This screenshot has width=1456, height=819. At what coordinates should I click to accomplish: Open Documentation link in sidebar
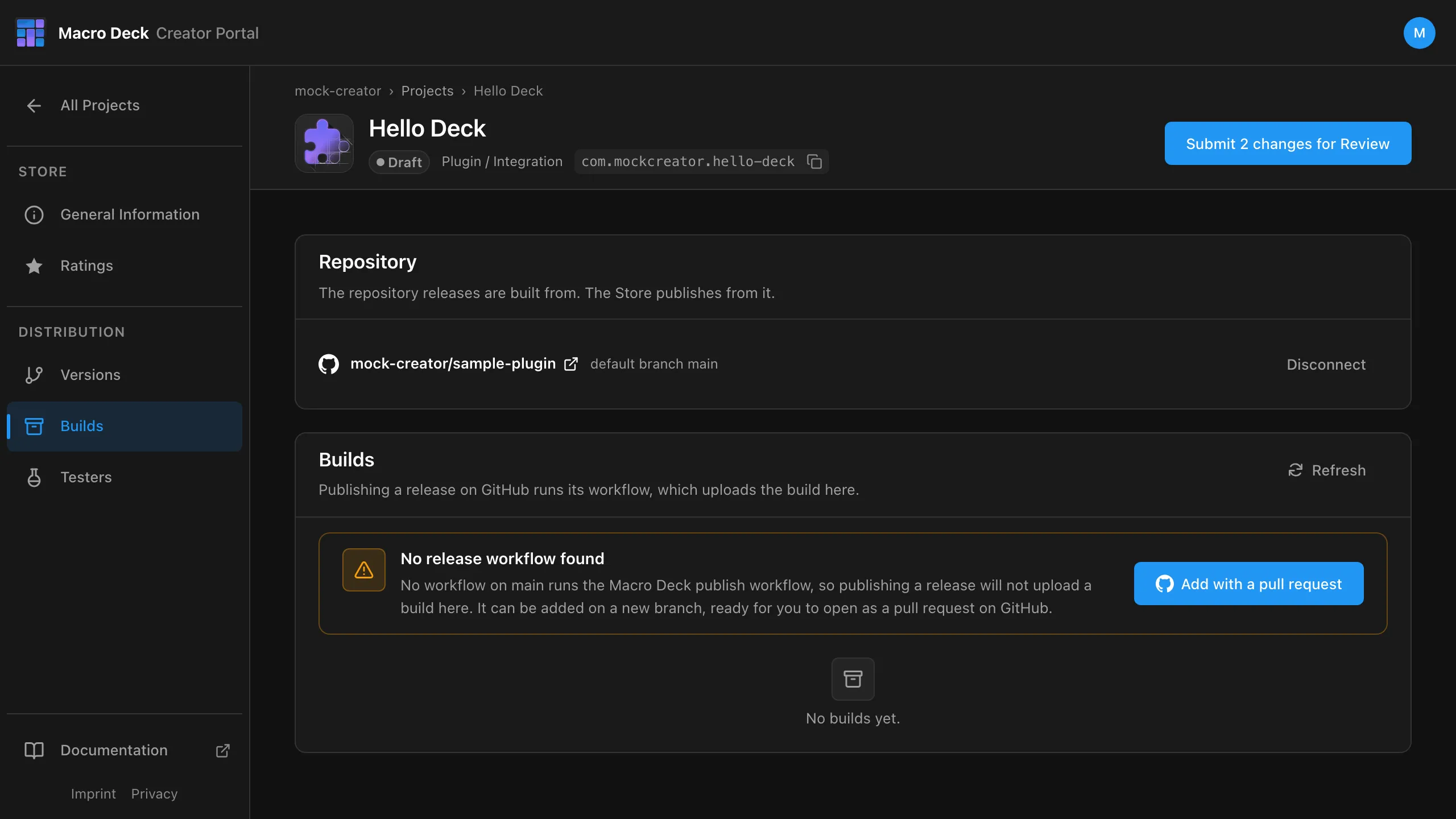[125, 750]
